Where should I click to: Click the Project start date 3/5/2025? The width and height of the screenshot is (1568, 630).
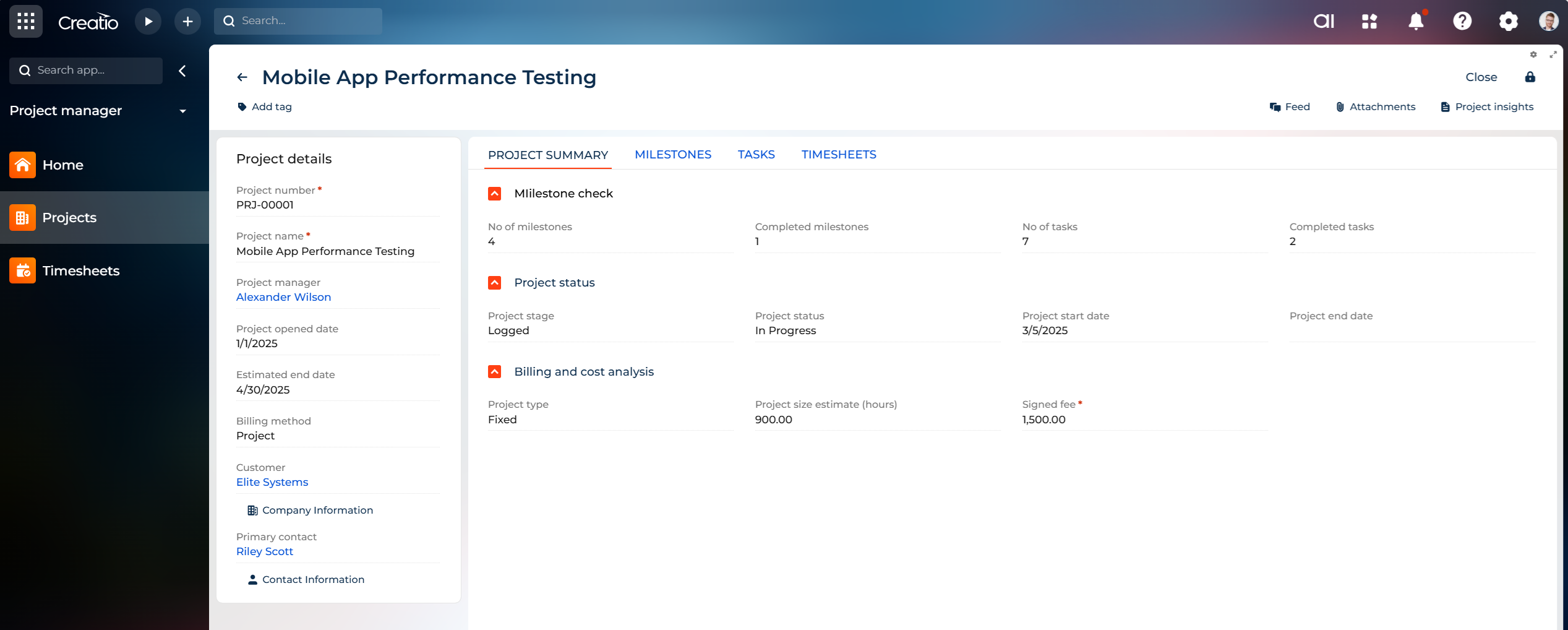tap(1145, 330)
